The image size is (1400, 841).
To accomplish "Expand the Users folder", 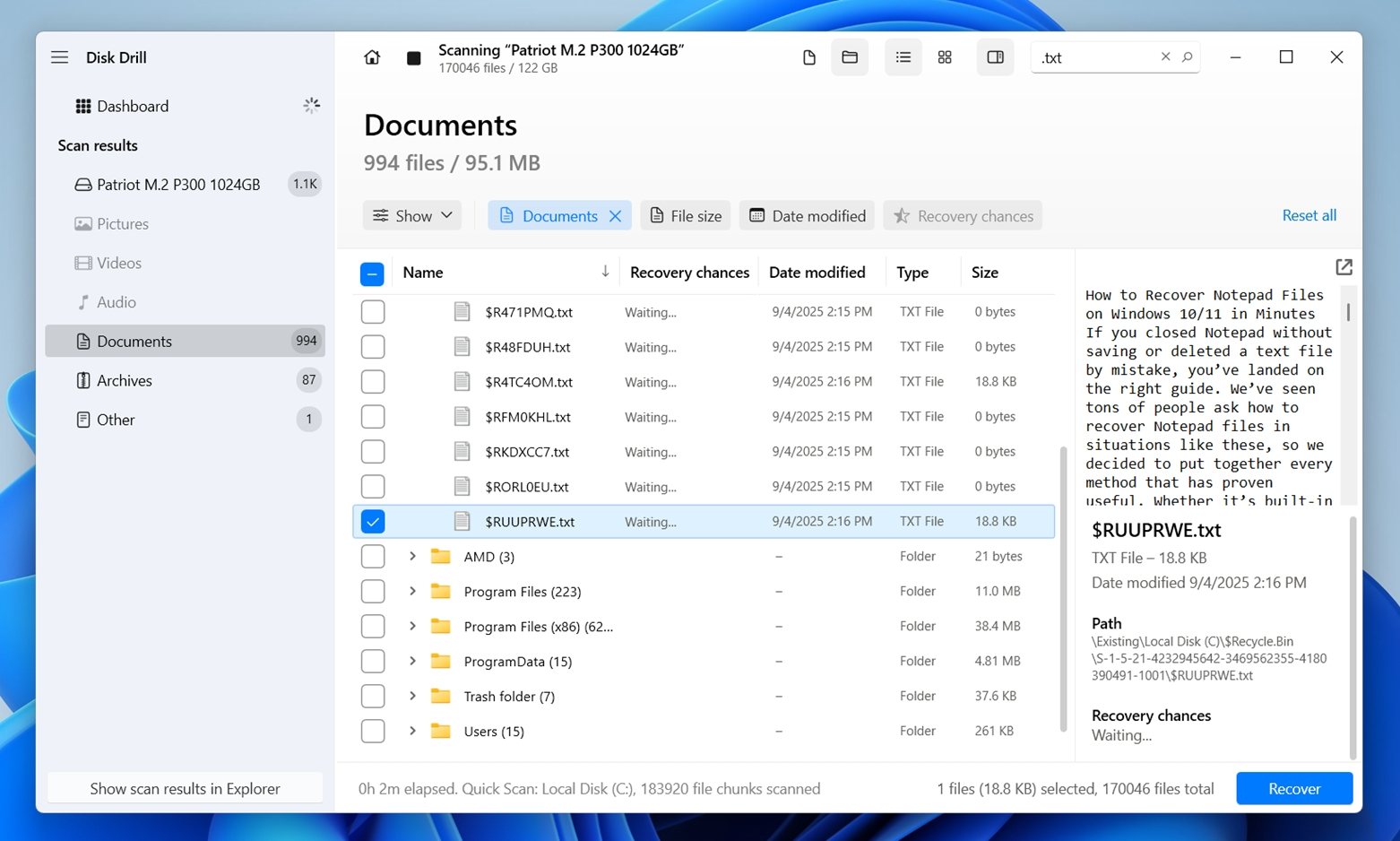I will (x=411, y=731).
